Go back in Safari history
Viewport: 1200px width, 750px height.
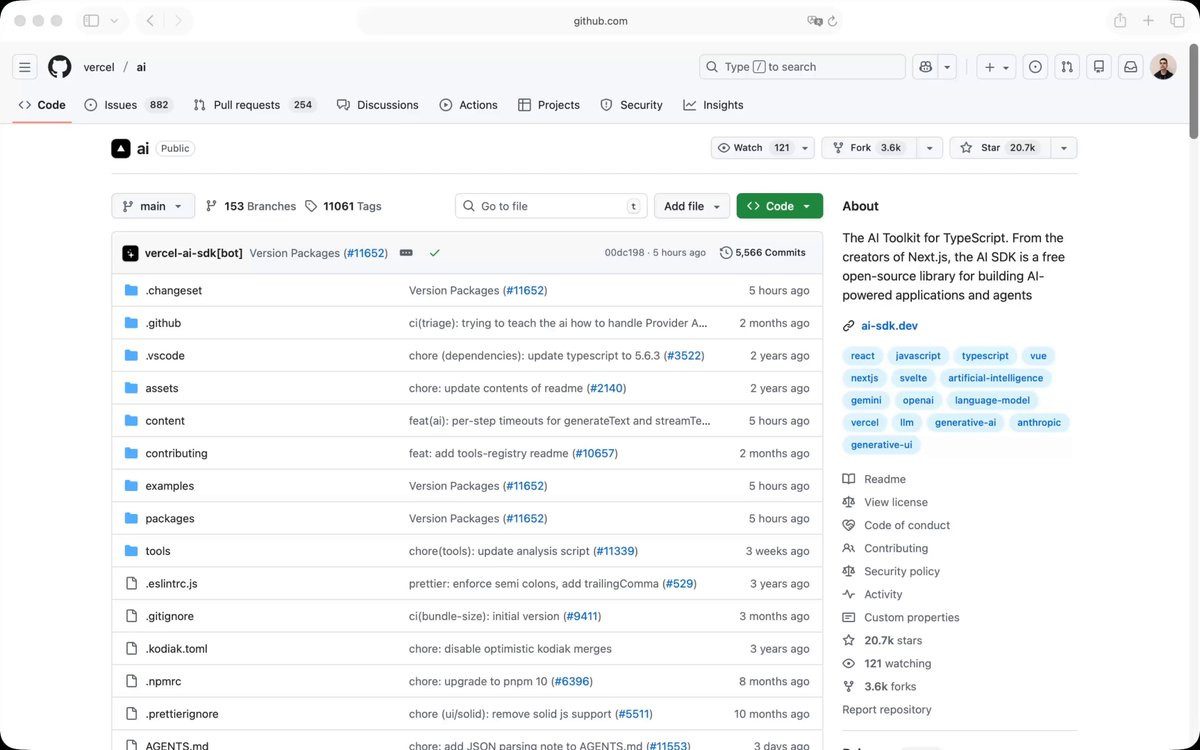[149, 21]
